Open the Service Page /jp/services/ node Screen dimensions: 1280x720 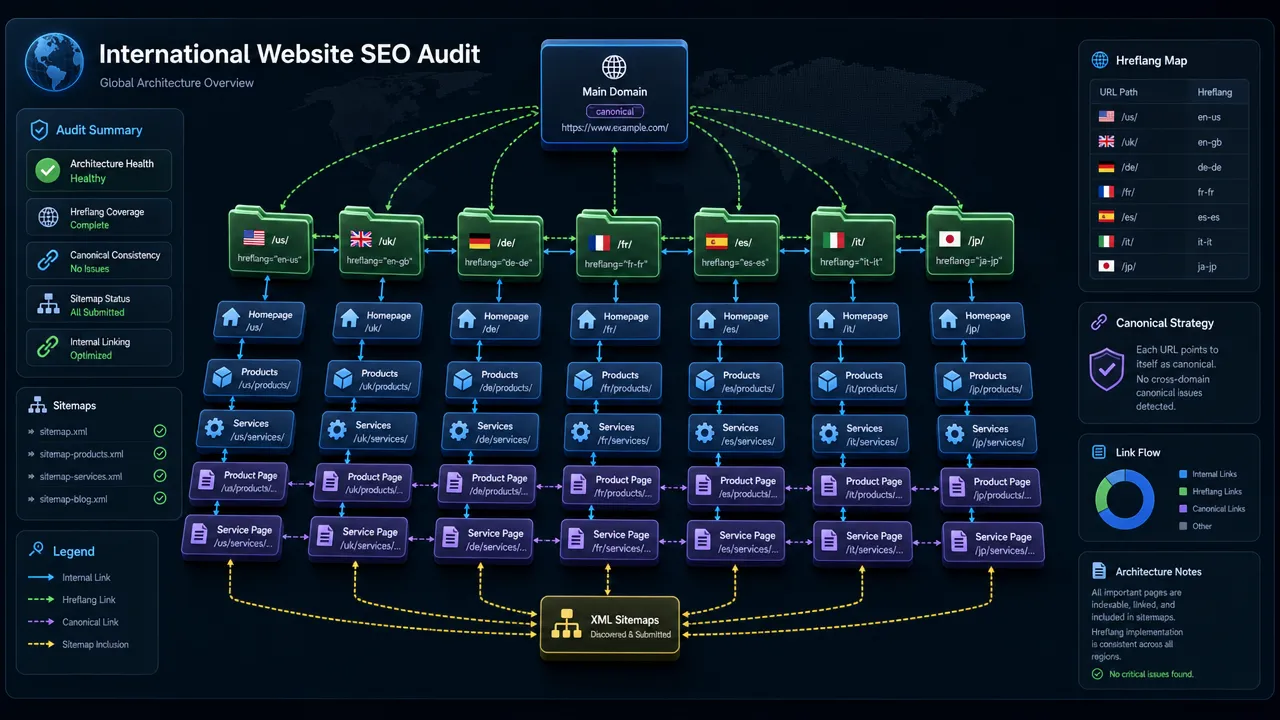click(x=994, y=543)
